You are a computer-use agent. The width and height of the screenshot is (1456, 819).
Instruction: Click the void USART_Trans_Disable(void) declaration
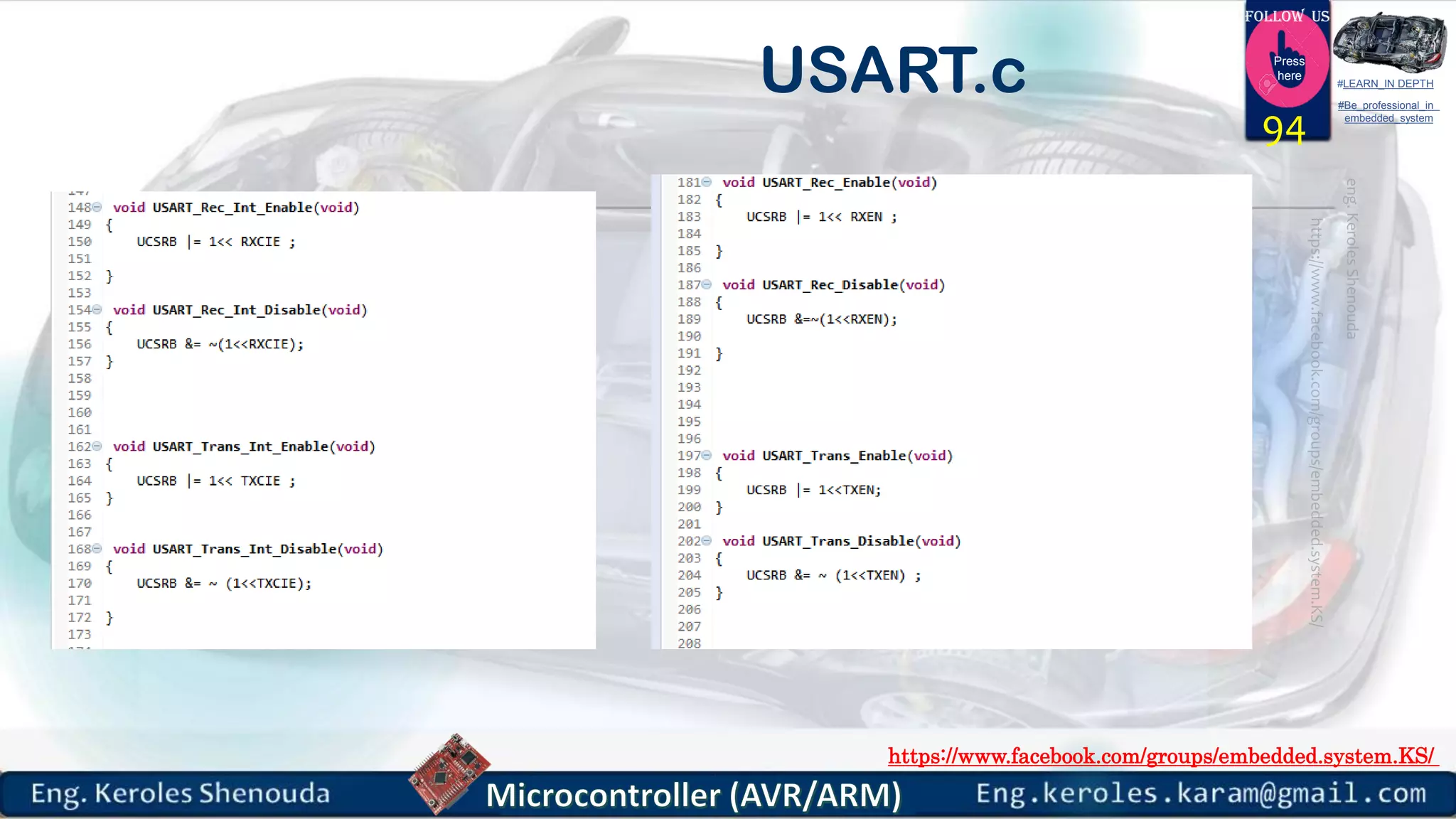[842, 541]
